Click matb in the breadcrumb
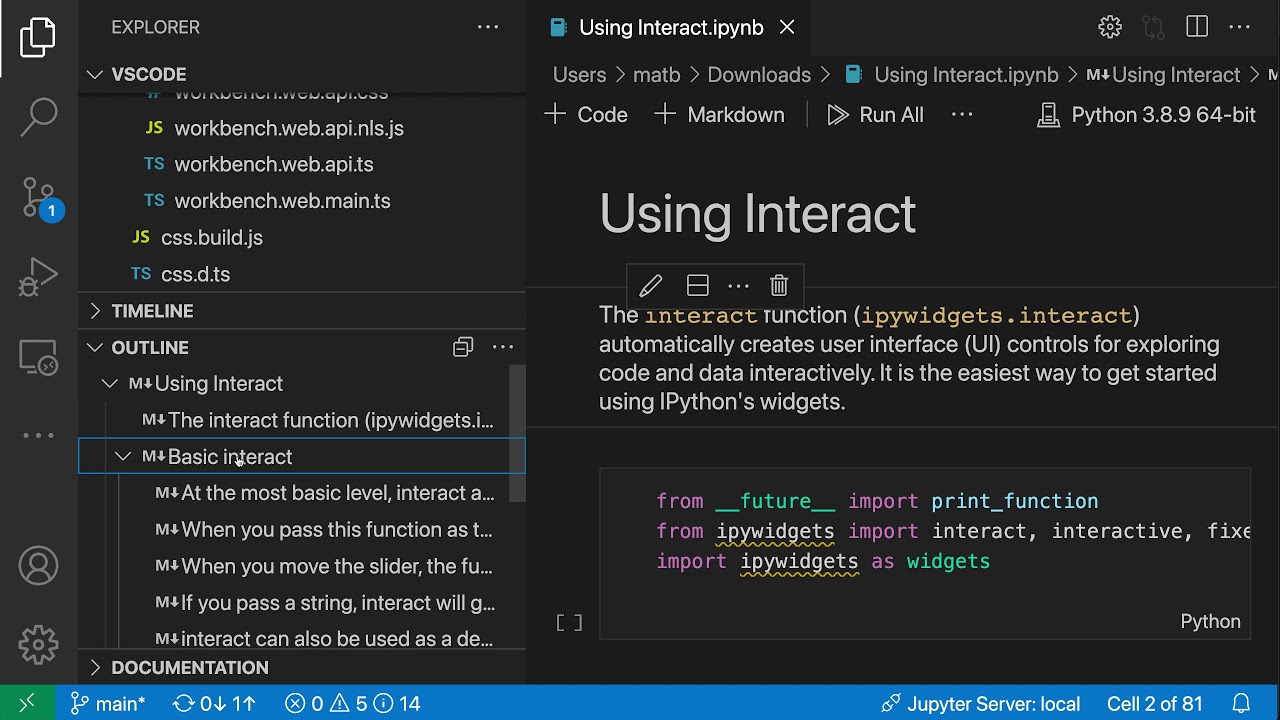This screenshot has width=1280, height=720. coord(656,75)
